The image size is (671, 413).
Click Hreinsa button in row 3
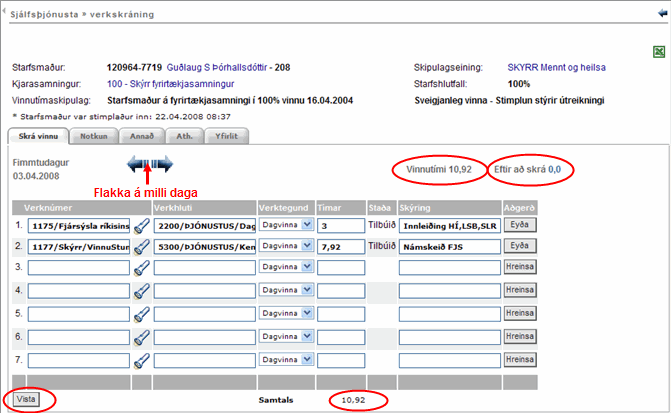(520, 267)
